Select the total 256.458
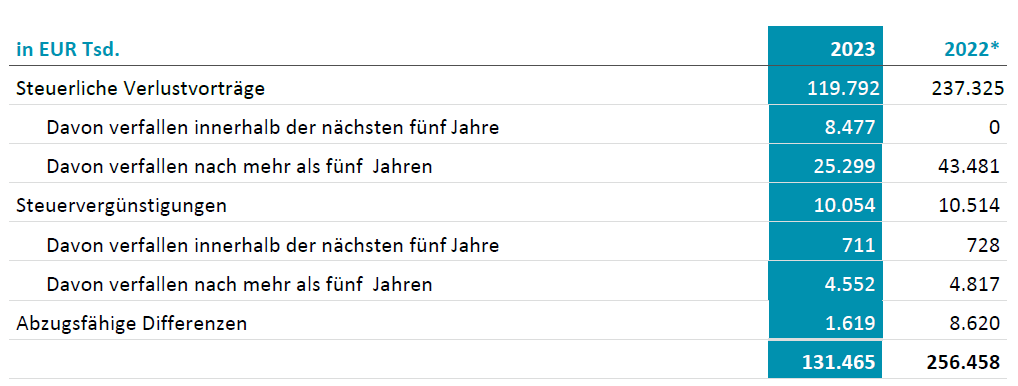The width and height of the screenshot is (1018, 386). [964, 362]
